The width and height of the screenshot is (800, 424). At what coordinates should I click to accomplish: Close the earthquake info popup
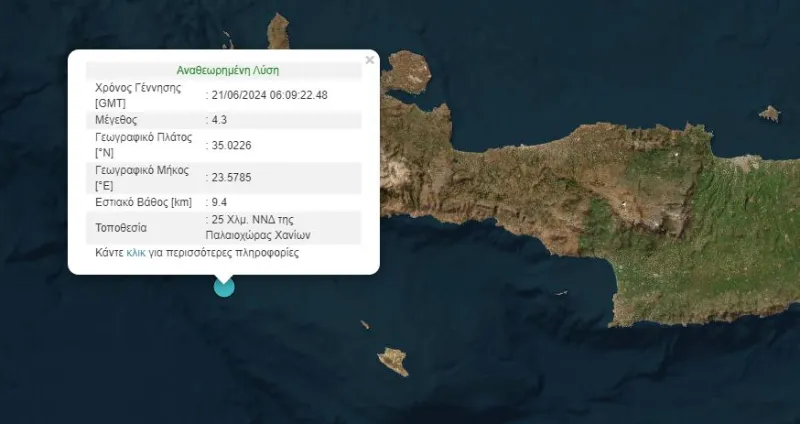tap(370, 60)
